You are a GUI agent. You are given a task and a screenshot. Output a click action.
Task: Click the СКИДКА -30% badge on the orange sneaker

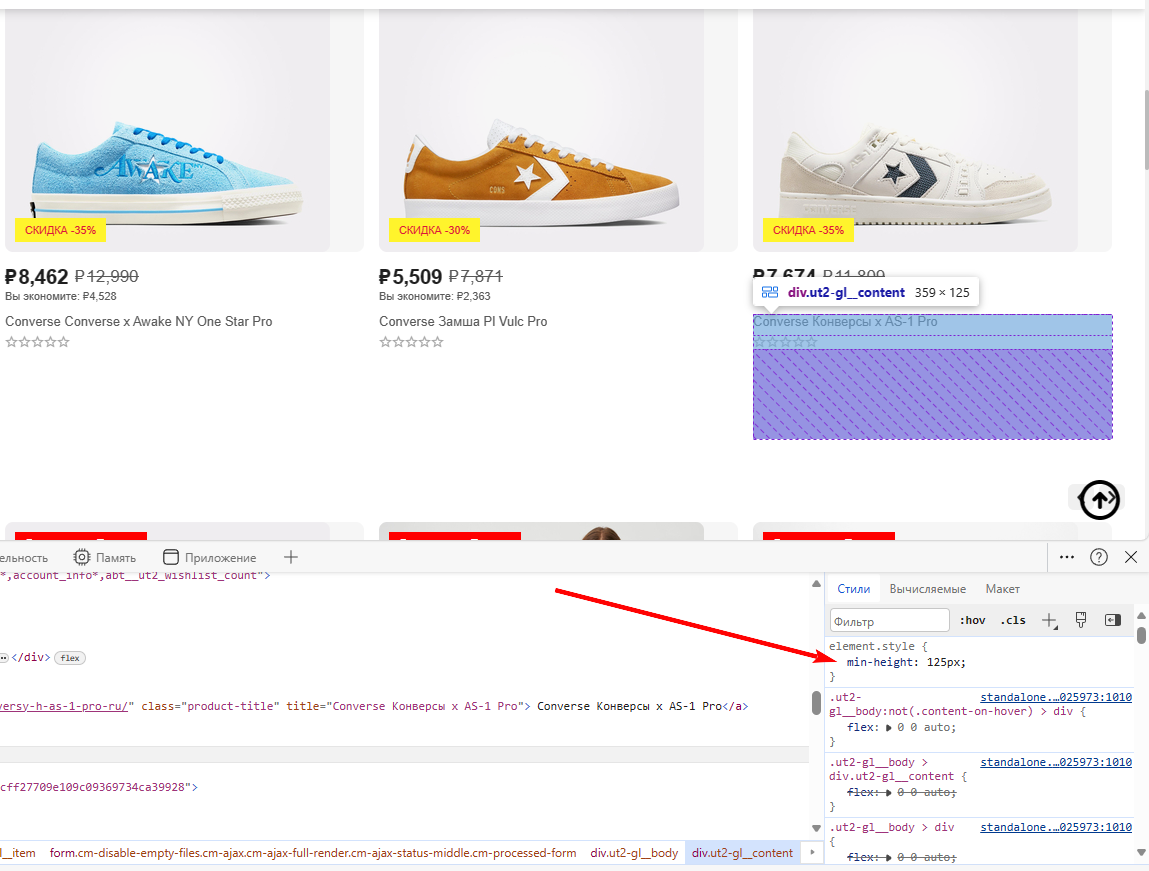[434, 230]
